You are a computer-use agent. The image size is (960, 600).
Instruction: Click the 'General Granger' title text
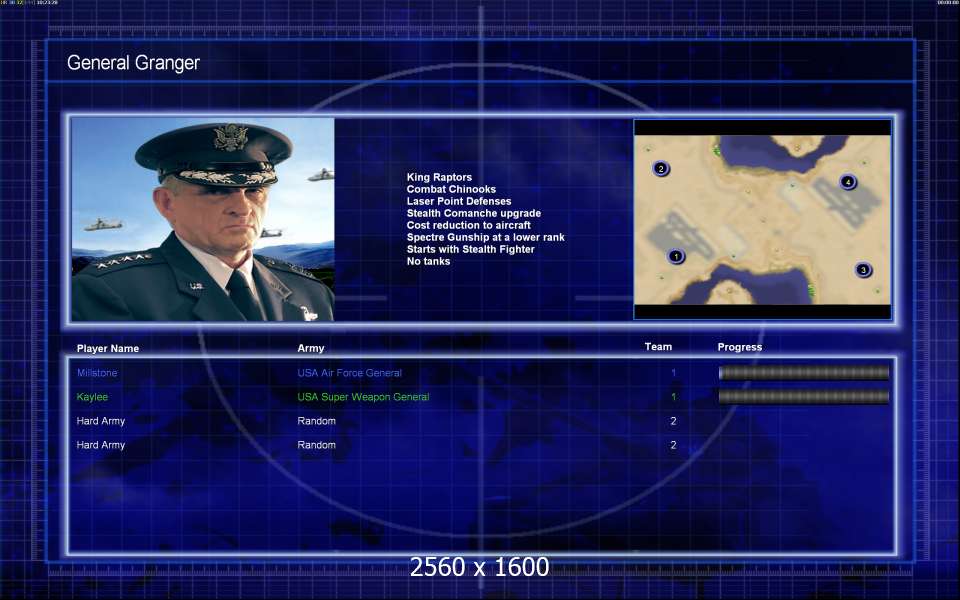(x=133, y=62)
